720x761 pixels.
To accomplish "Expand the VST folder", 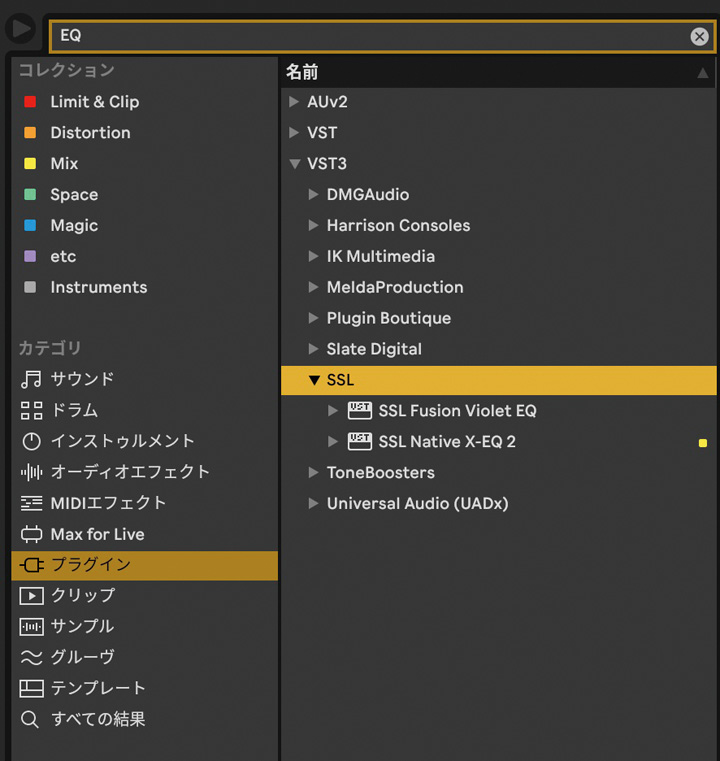I will tap(294, 133).
